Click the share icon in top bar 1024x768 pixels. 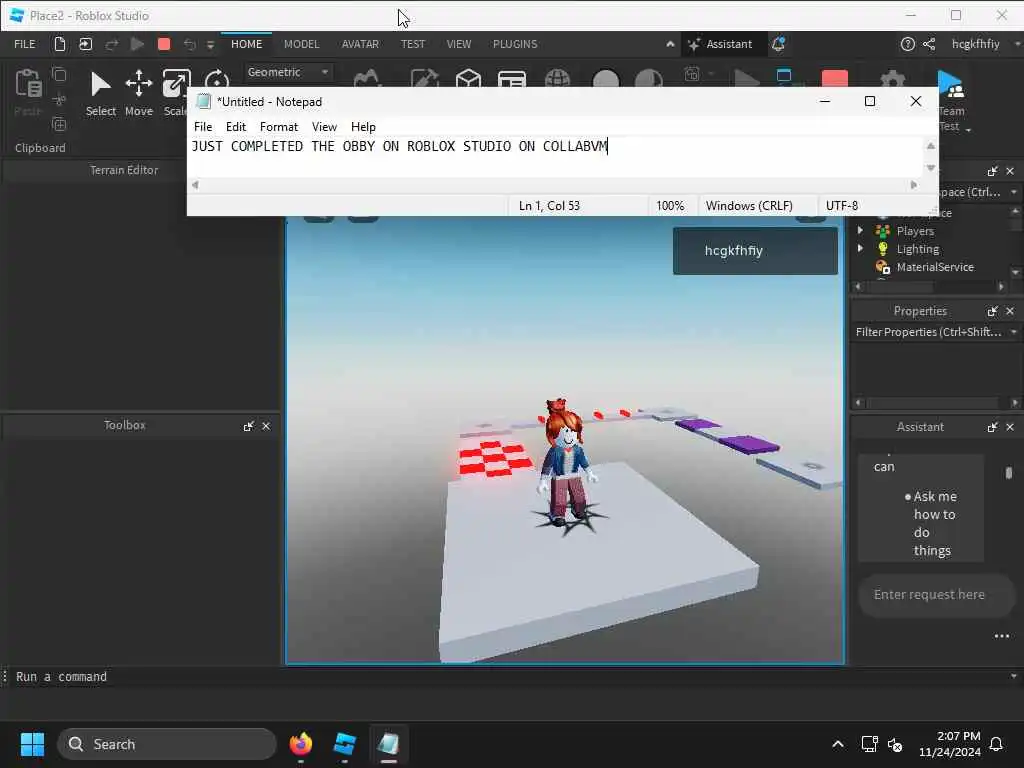929,44
